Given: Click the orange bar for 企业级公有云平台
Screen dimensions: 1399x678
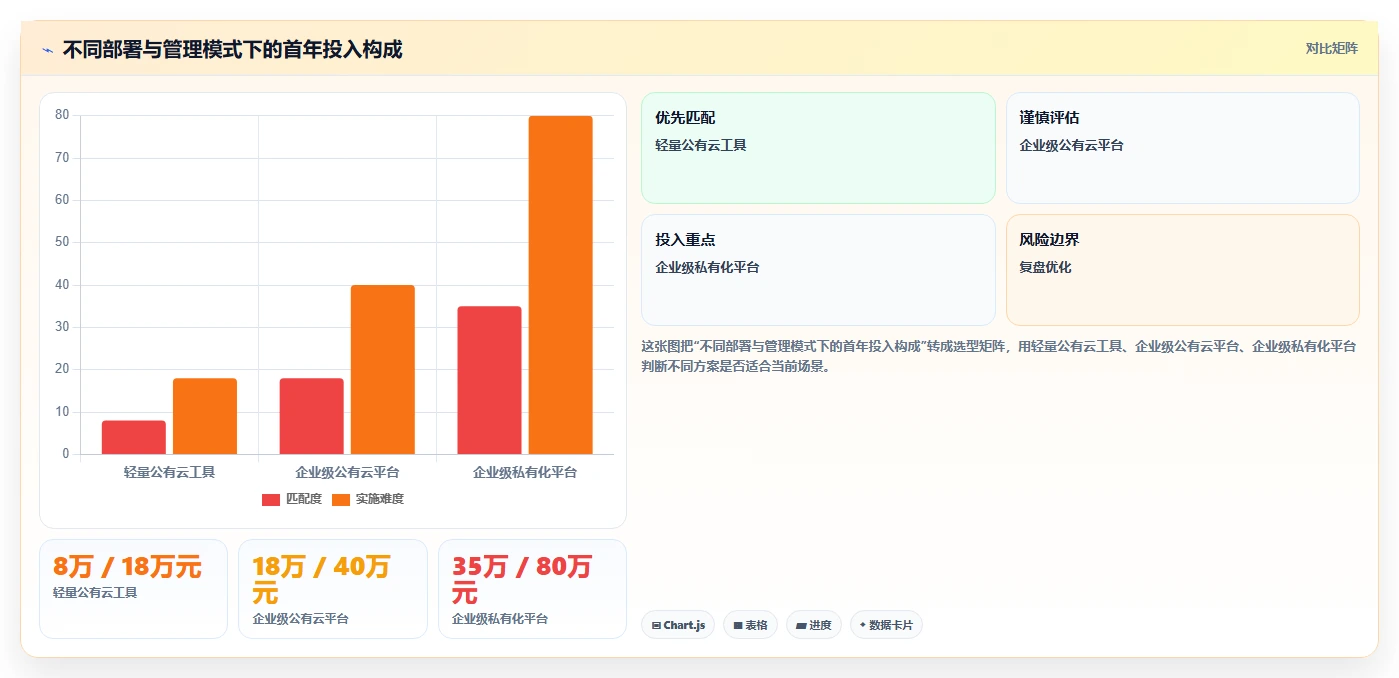Looking at the screenshot, I should click(x=383, y=370).
